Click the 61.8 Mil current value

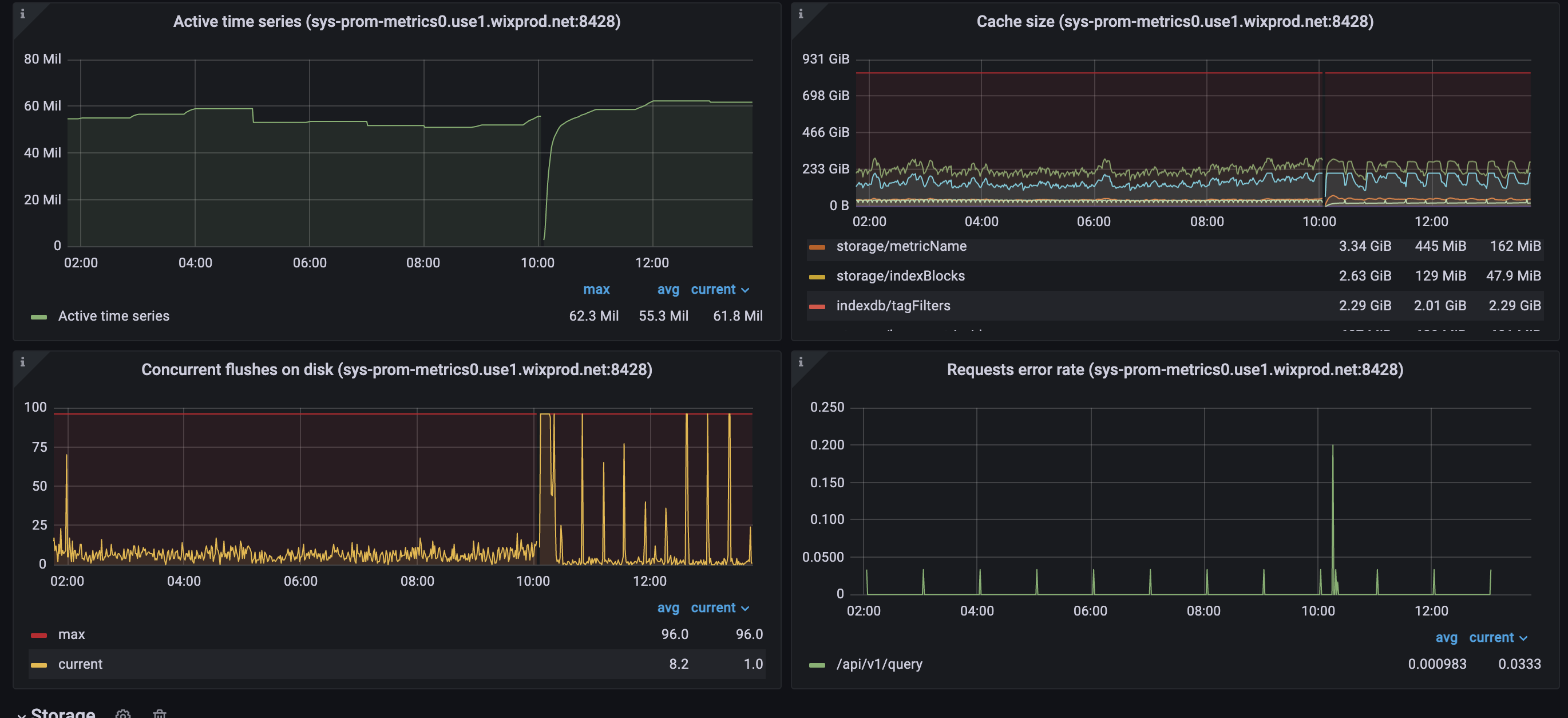point(738,316)
